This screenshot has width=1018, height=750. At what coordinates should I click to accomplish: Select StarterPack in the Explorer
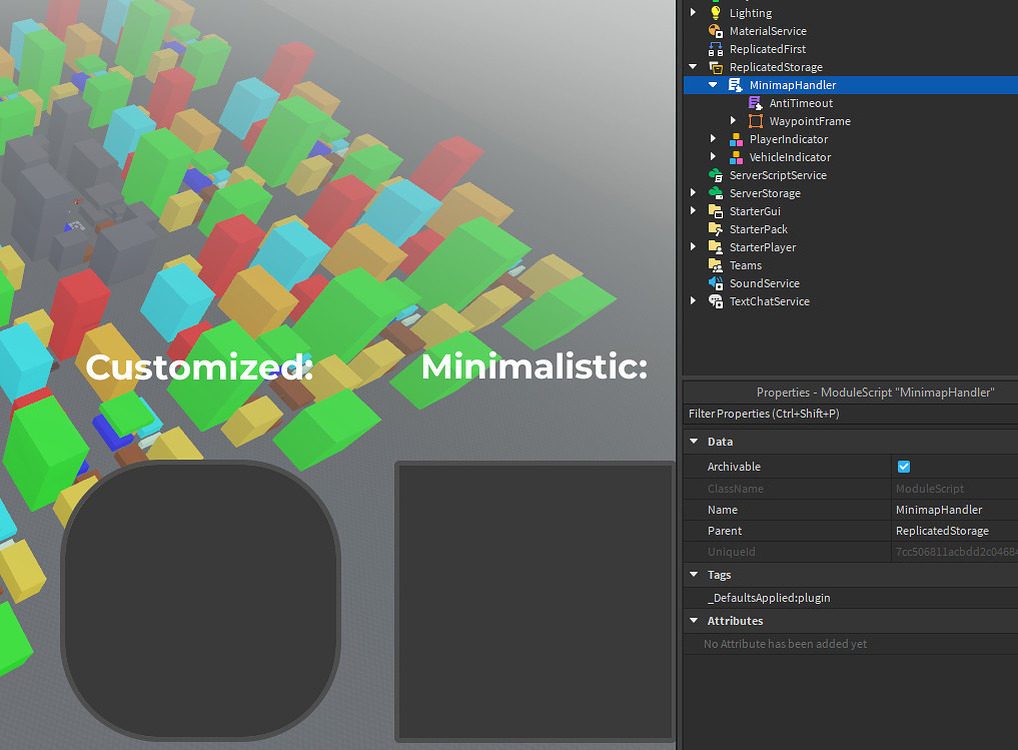(758, 229)
